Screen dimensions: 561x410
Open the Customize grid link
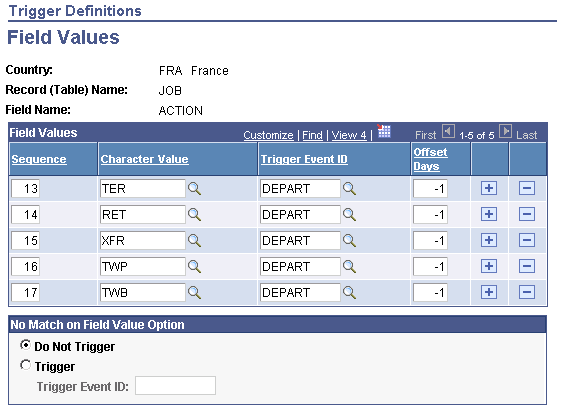pos(268,135)
